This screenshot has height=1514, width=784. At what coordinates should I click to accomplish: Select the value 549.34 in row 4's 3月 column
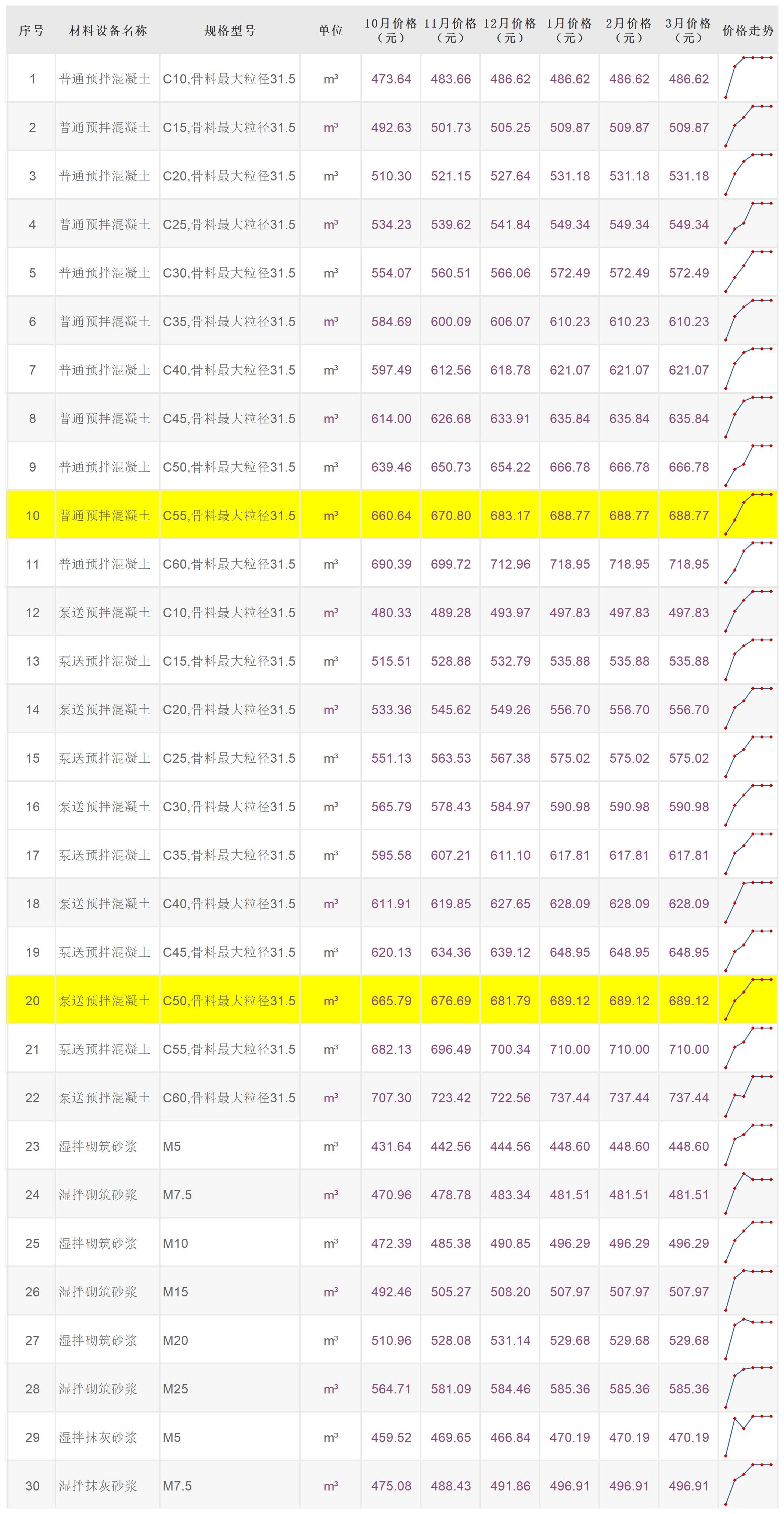pos(689,225)
